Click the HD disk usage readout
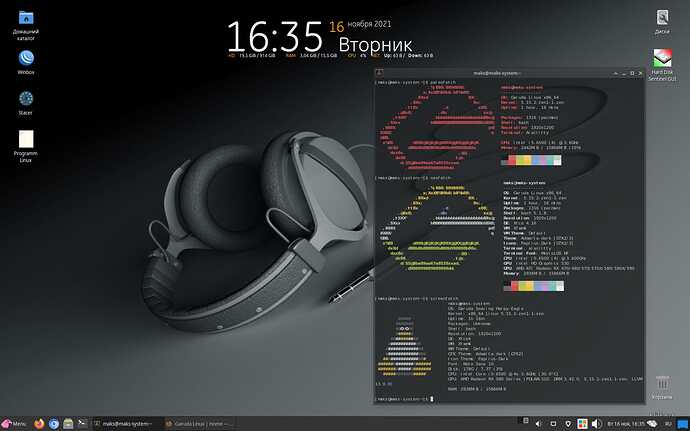This screenshot has height=431, width=690. [251, 56]
